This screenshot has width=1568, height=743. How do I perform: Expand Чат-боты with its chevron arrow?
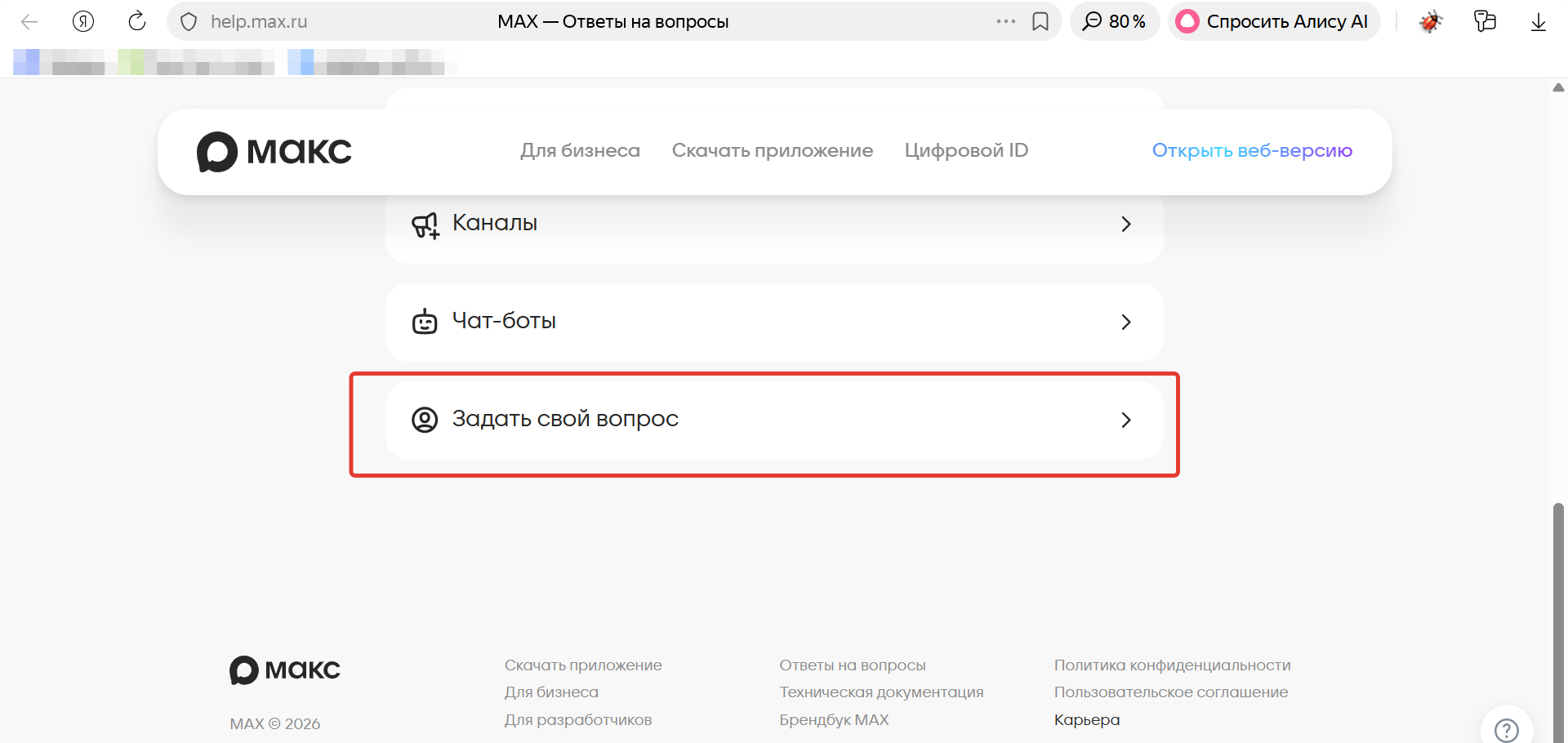point(1126,323)
